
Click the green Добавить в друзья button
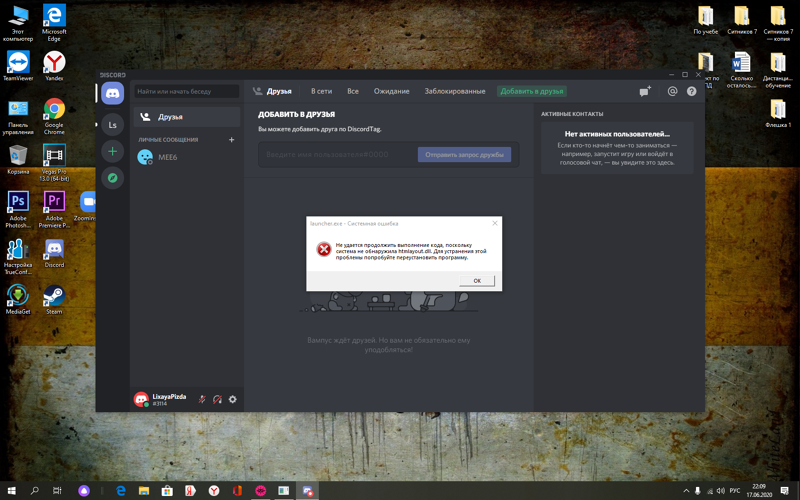click(x=532, y=91)
